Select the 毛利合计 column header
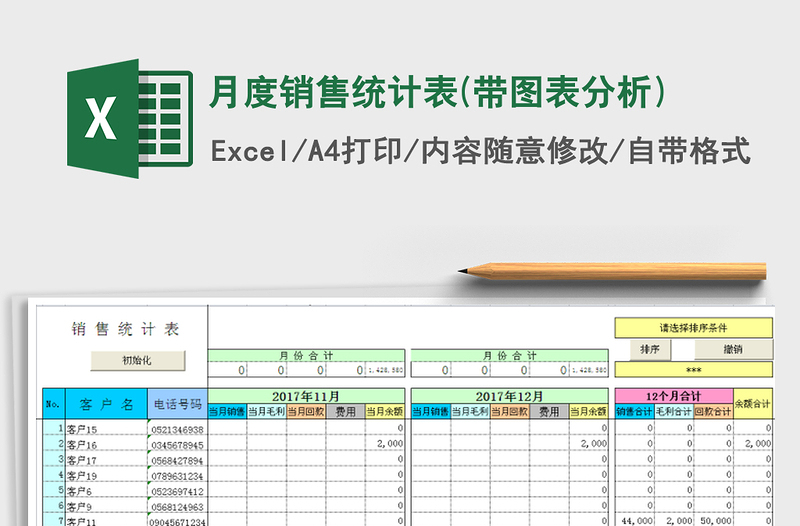800x526 pixels. (674, 411)
